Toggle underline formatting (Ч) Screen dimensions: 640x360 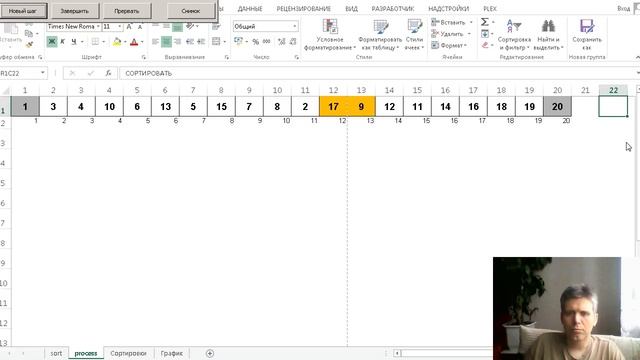(x=74, y=42)
